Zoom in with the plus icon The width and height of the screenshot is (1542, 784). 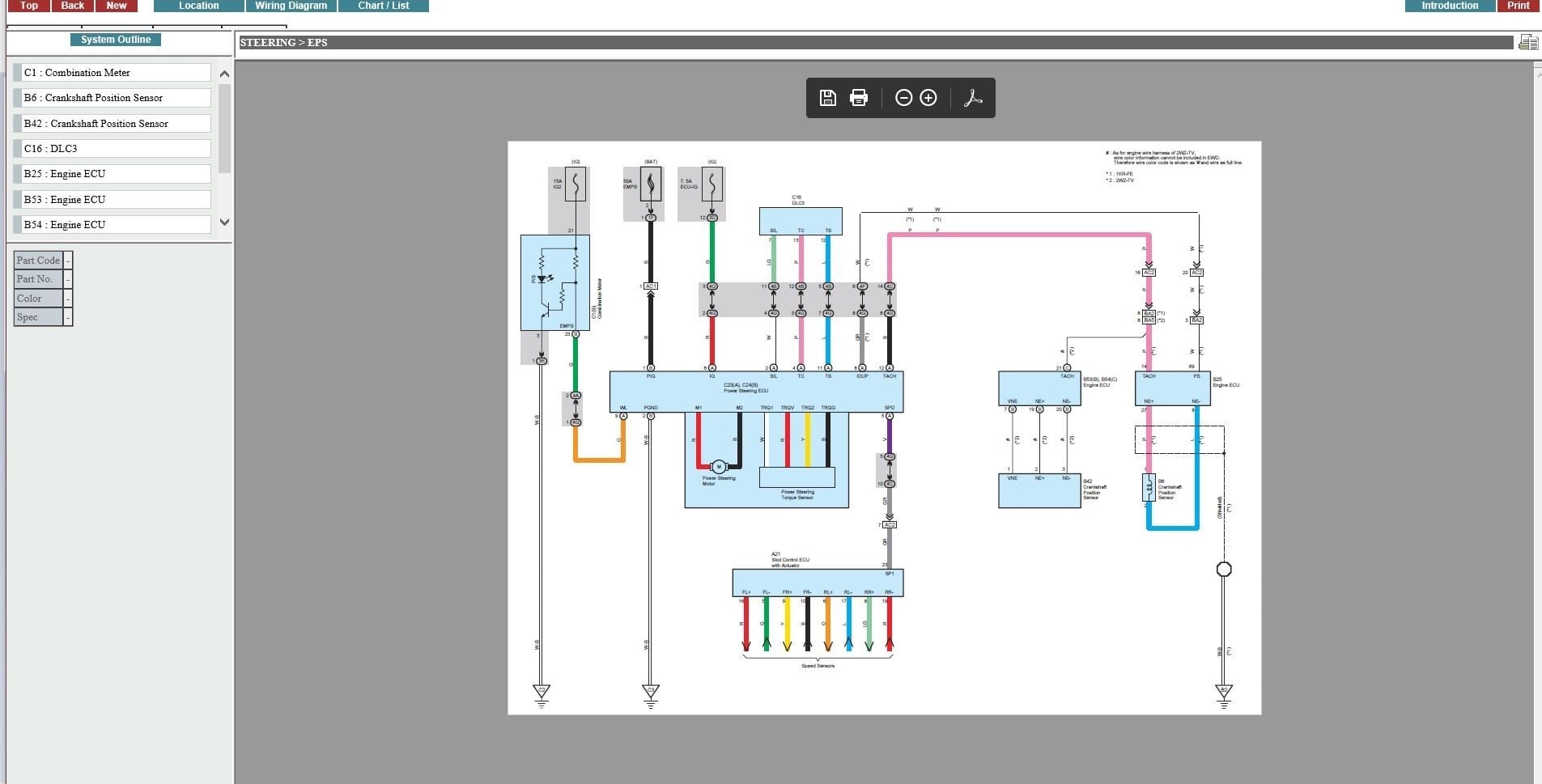pos(928,98)
